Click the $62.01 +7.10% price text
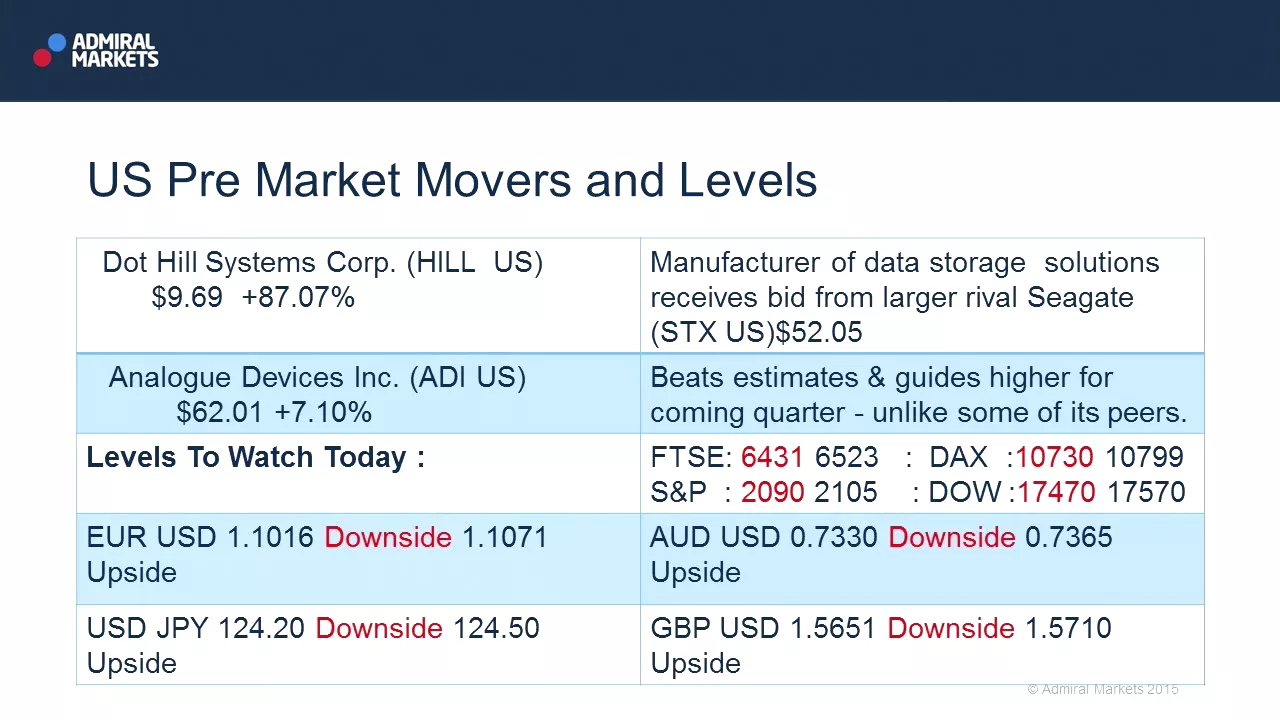The image size is (1280, 720). point(274,412)
